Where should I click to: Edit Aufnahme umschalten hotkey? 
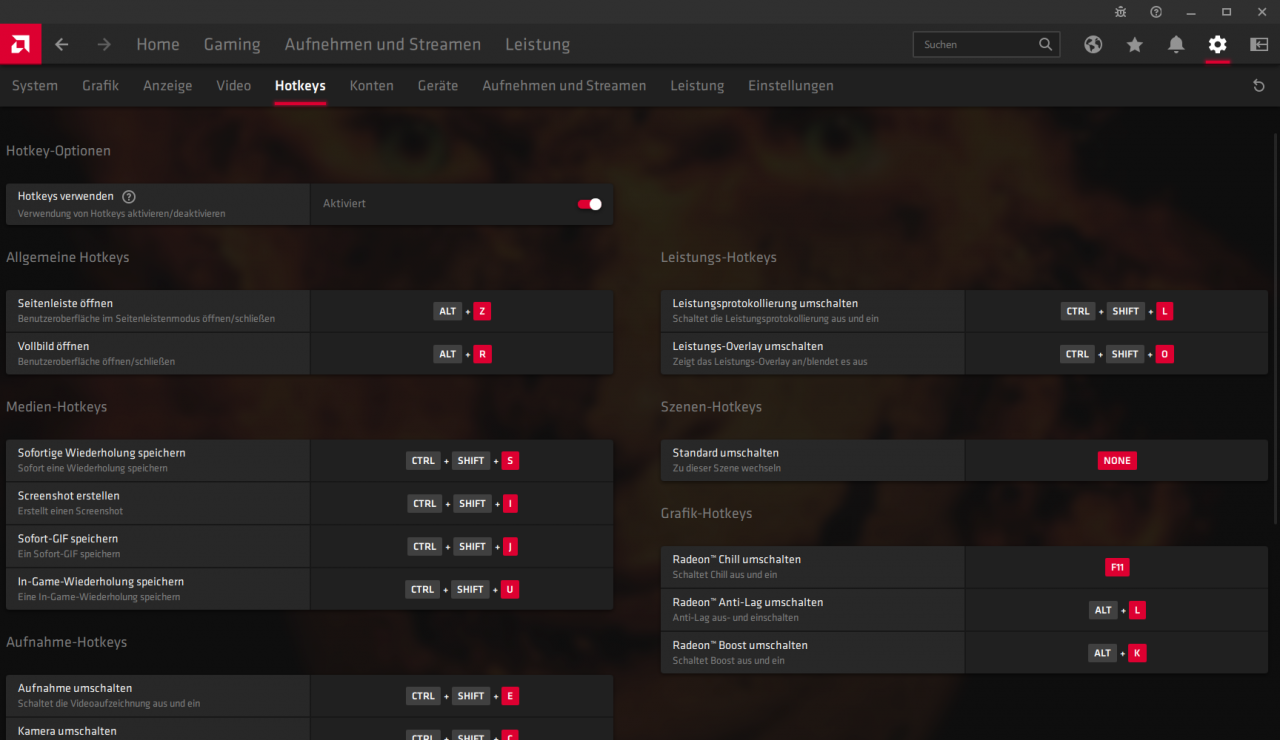(462, 696)
